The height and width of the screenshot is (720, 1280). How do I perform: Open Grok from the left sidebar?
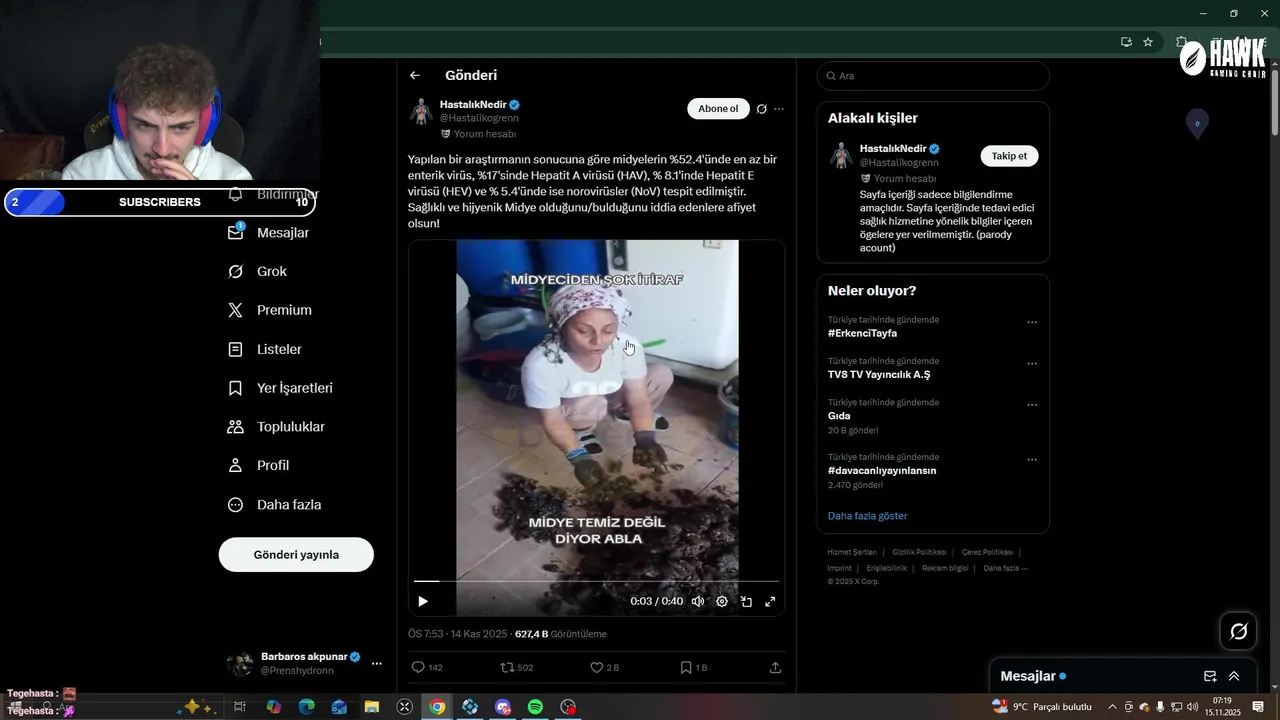pyautogui.click(x=257, y=271)
